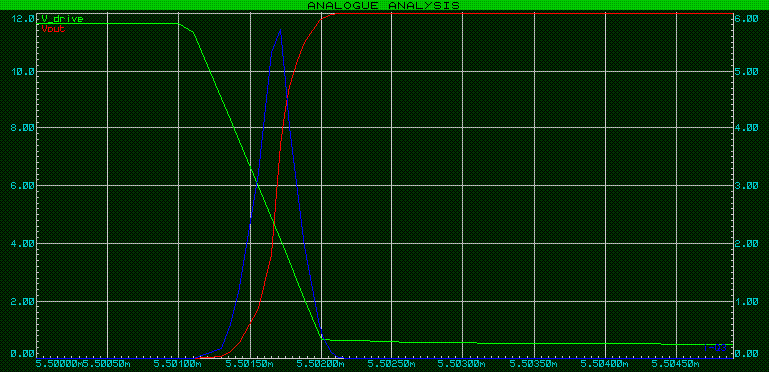Click the 1.00 right axis label
The width and height of the screenshot is (769, 372).
[747, 301]
